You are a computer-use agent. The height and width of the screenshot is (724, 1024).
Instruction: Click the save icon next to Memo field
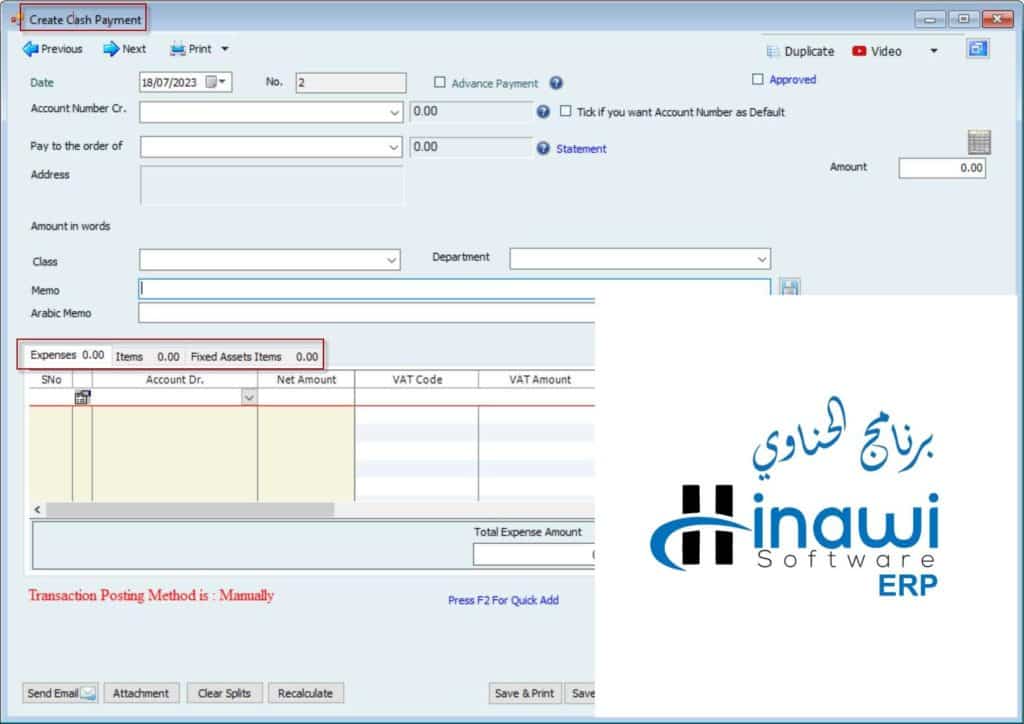point(790,289)
